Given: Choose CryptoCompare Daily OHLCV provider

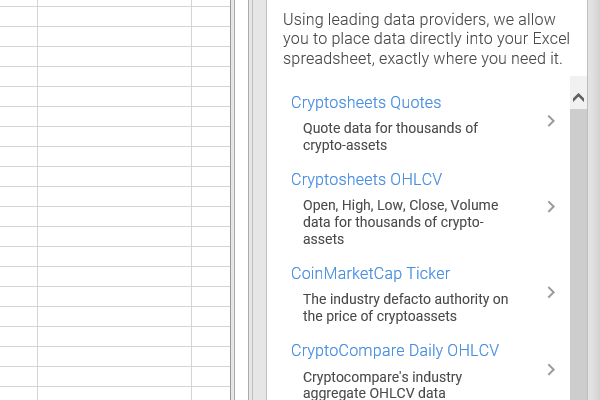Looking at the screenshot, I should click(x=395, y=351).
